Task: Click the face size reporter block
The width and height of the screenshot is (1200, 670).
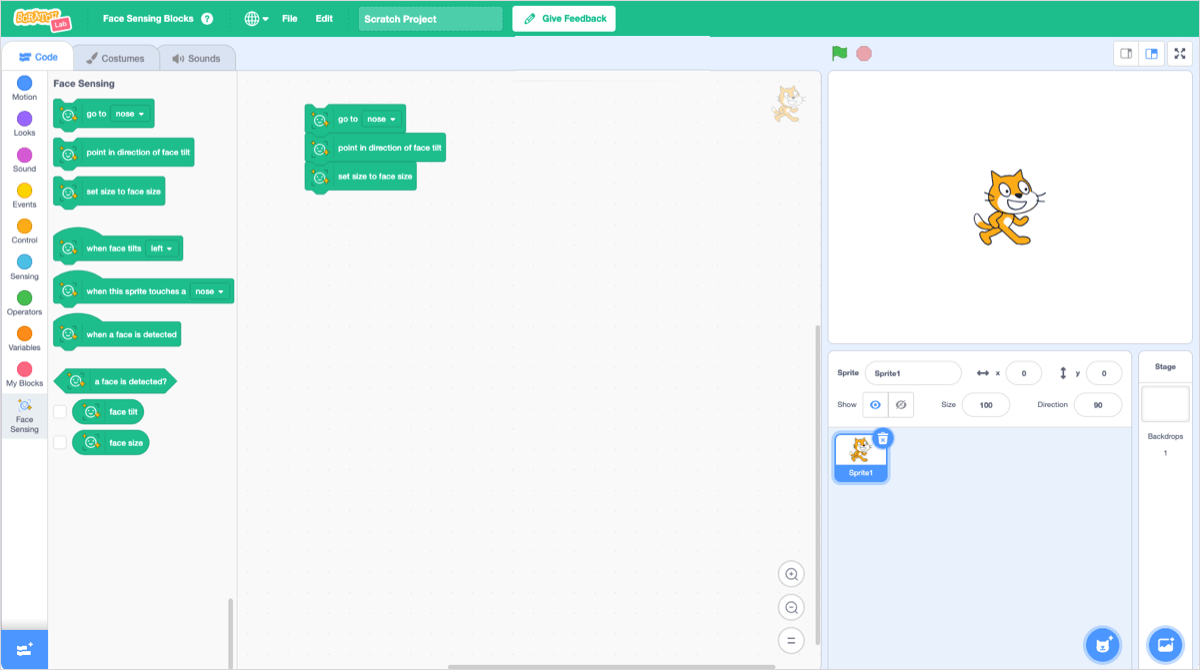Action: click(x=111, y=442)
